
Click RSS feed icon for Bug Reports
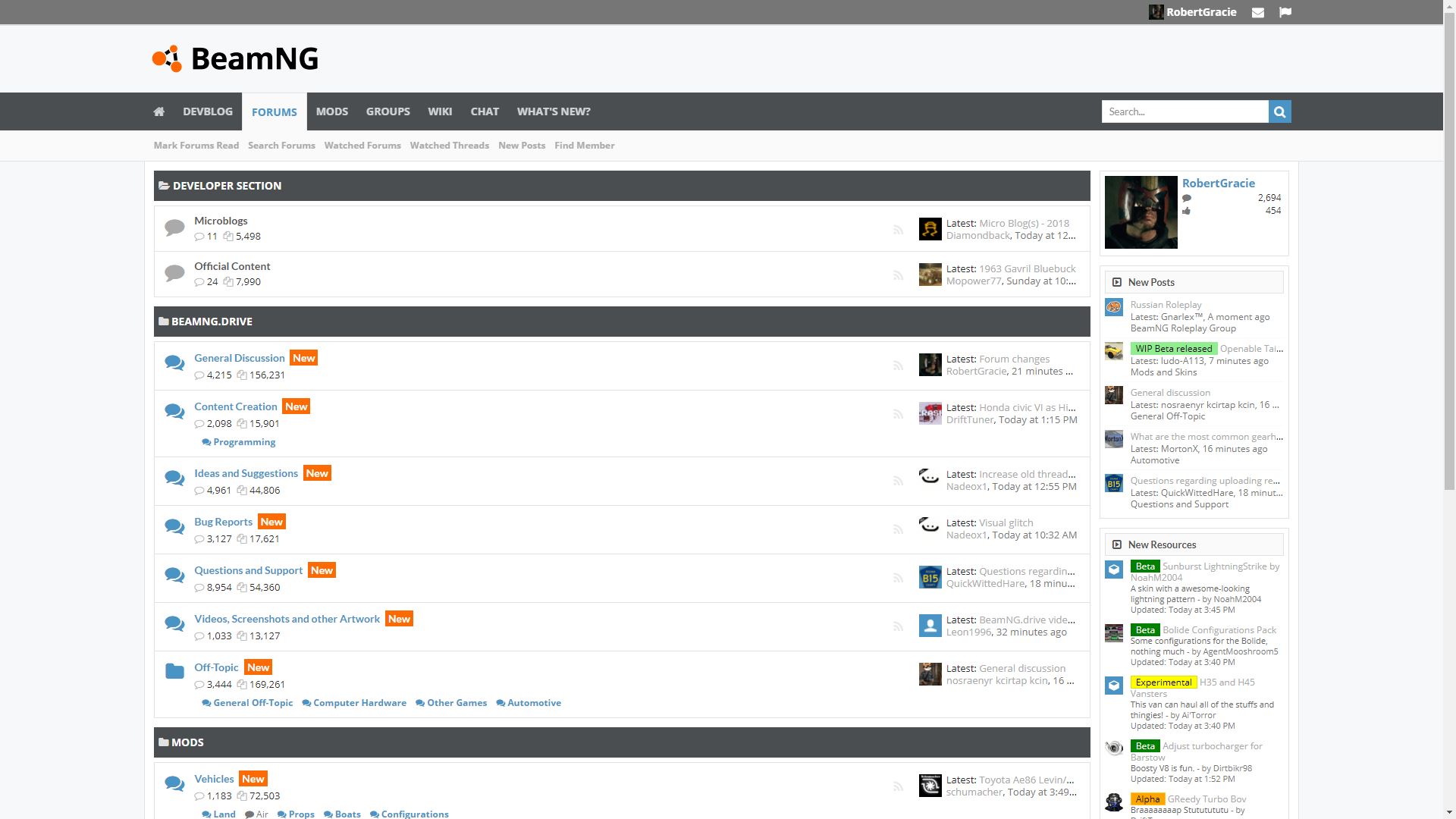coord(898,529)
